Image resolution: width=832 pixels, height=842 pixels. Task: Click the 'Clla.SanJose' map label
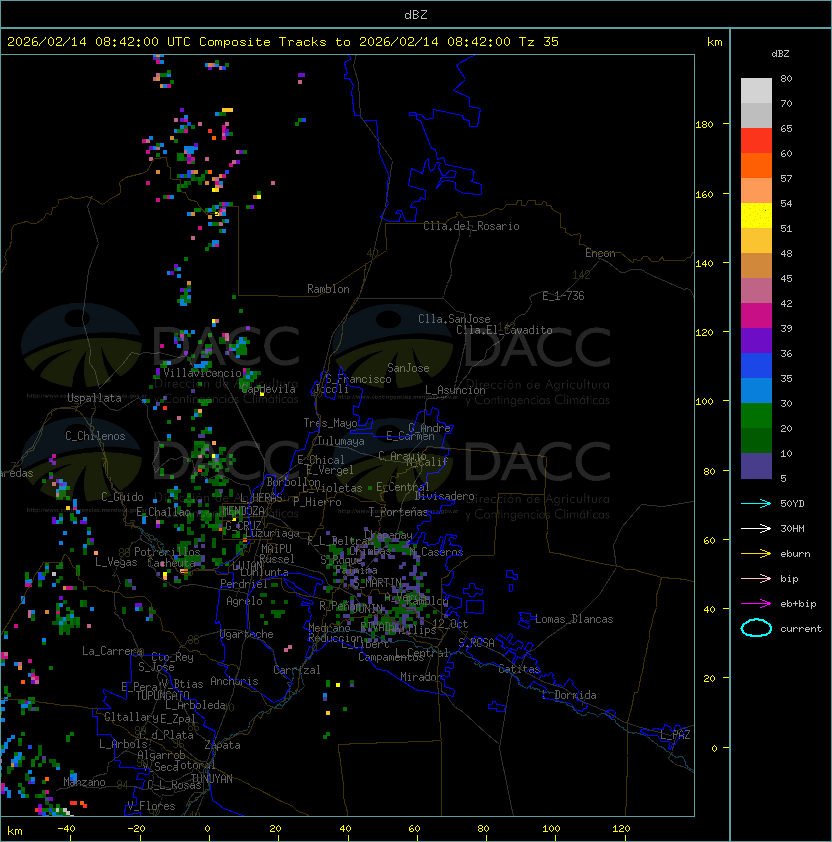click(454, 319)
